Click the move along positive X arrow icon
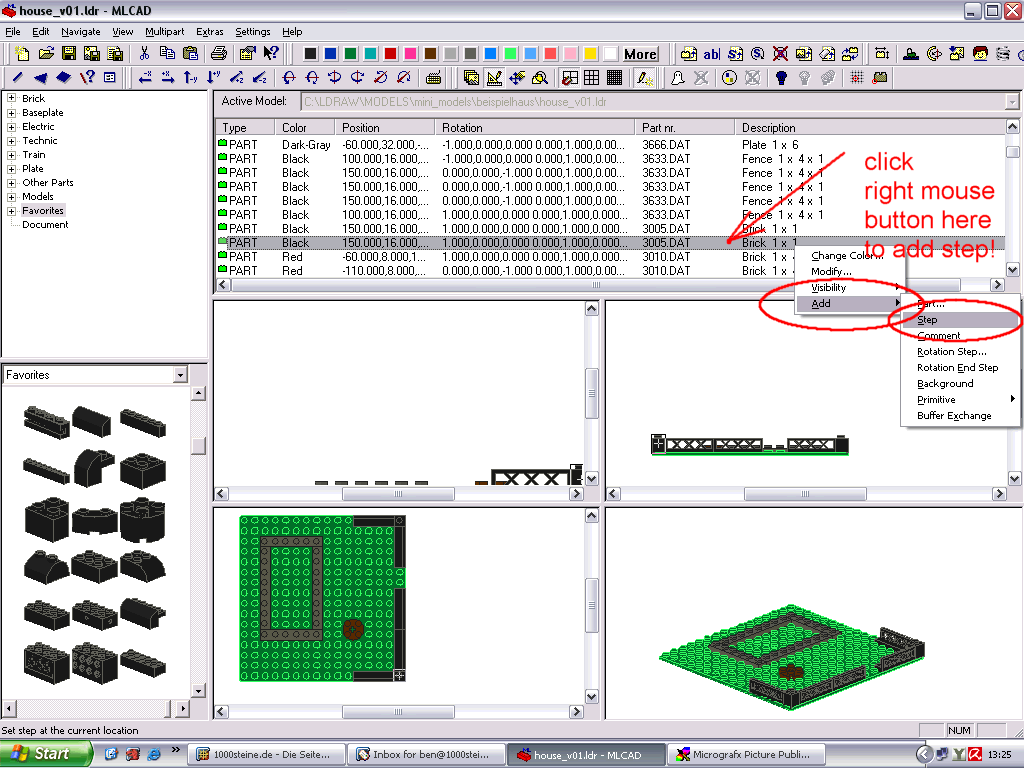Image resolution: width=1024 pixels, height=768 pixels. tap(168, 78)
